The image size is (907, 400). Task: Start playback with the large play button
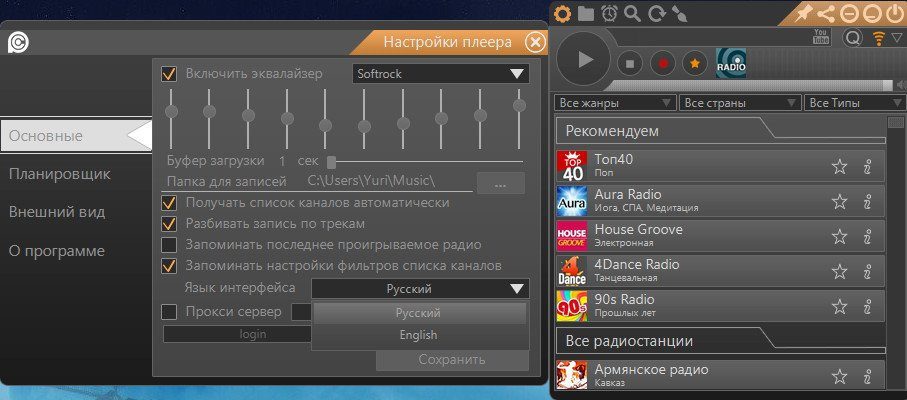[584, 59]
